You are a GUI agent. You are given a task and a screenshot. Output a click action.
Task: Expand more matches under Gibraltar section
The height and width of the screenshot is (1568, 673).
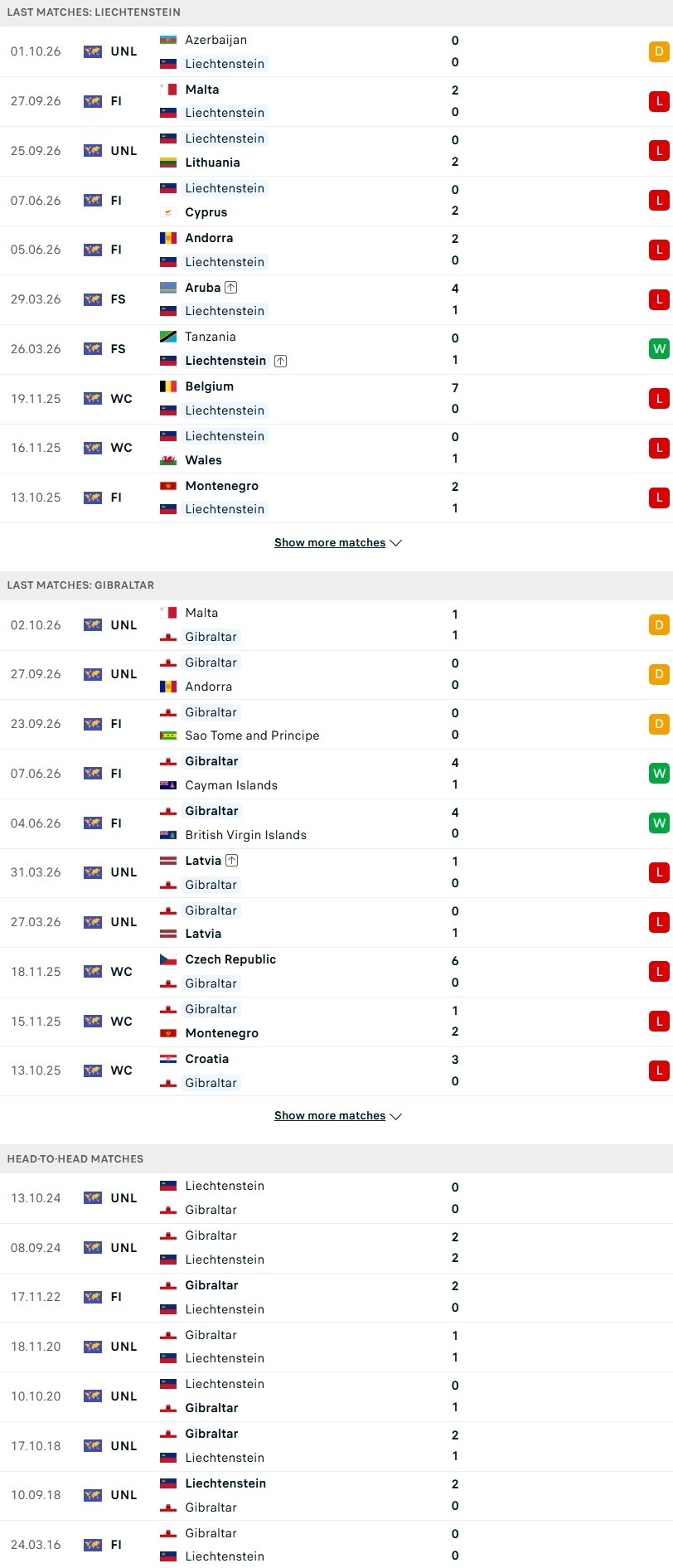click(338, 1116)
